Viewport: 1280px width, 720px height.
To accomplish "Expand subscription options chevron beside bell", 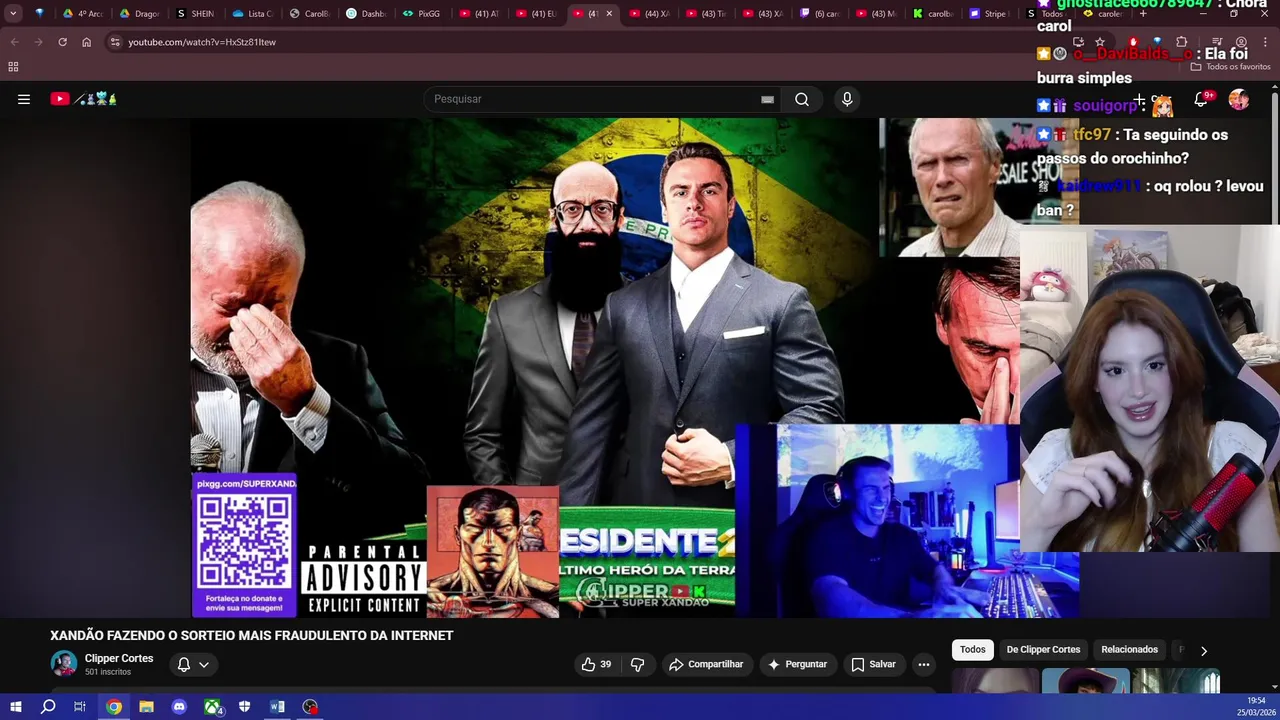I will [204, 664].
